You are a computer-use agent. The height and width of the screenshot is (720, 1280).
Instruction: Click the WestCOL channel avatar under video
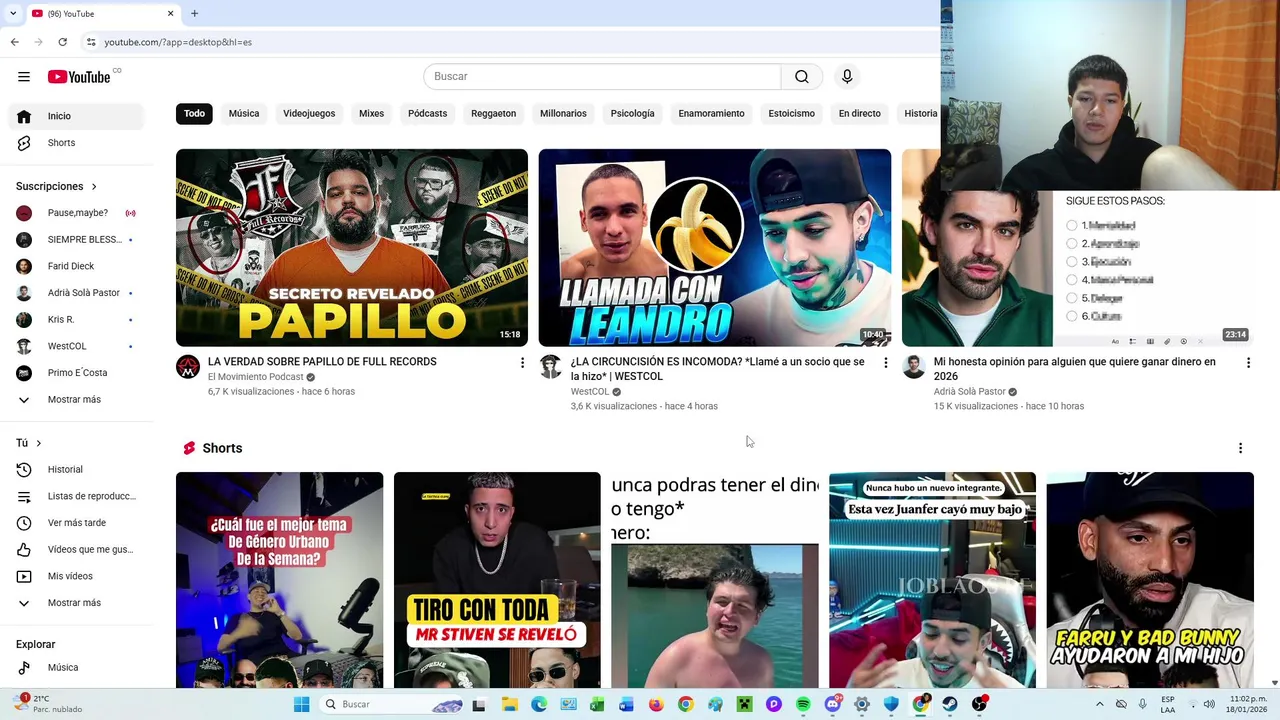pos(551,367)
